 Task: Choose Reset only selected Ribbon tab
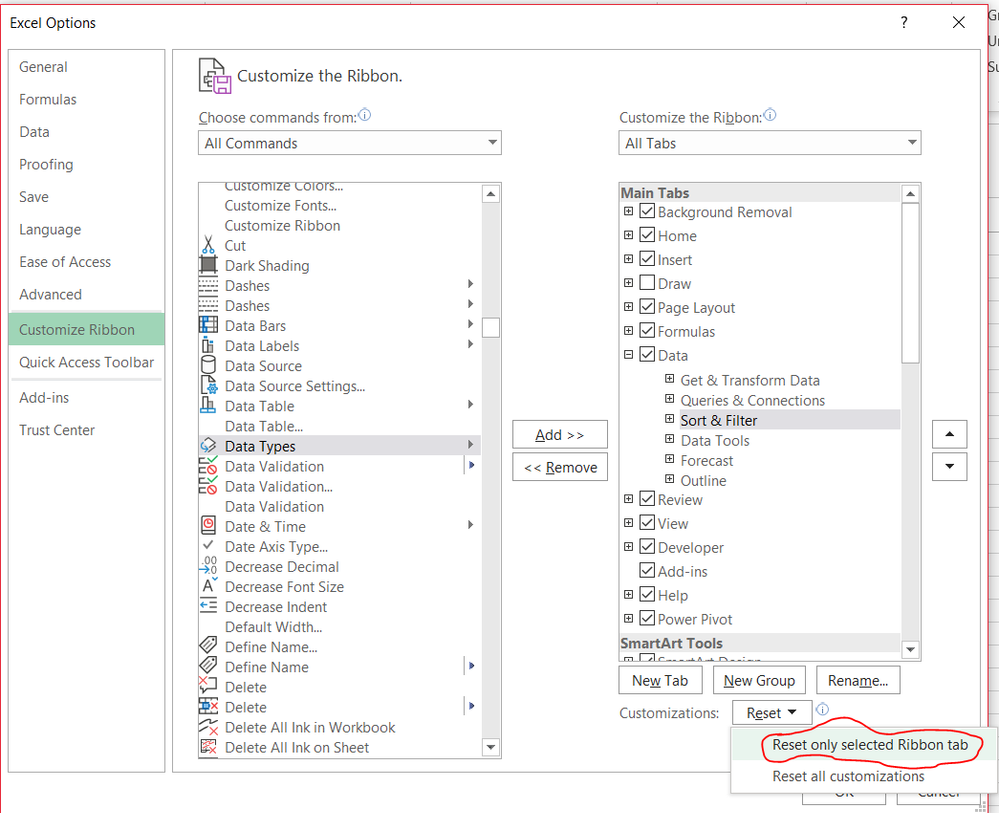coord(864,745)
